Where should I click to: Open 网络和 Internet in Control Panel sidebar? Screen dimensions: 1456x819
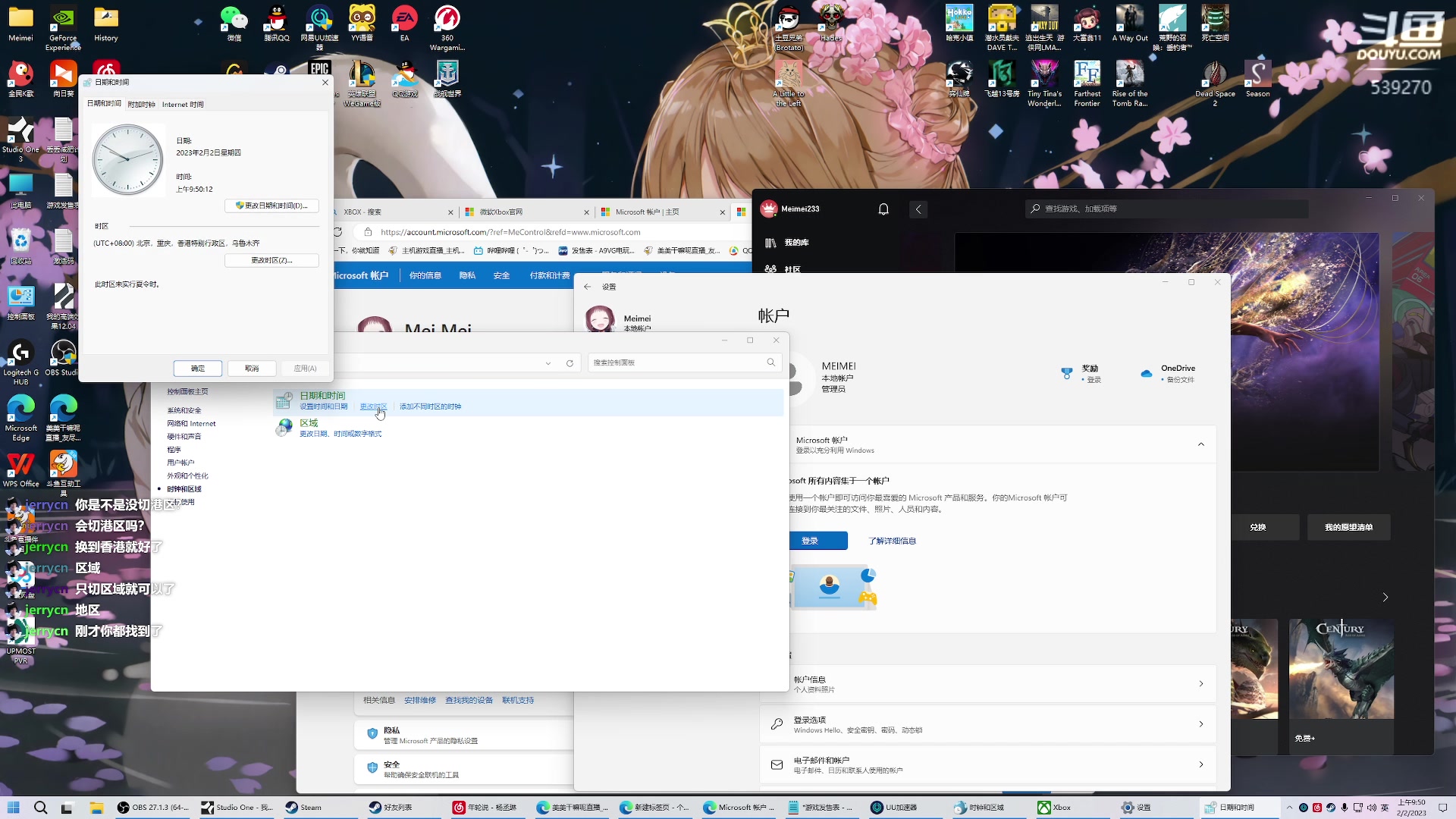(191, 424)
